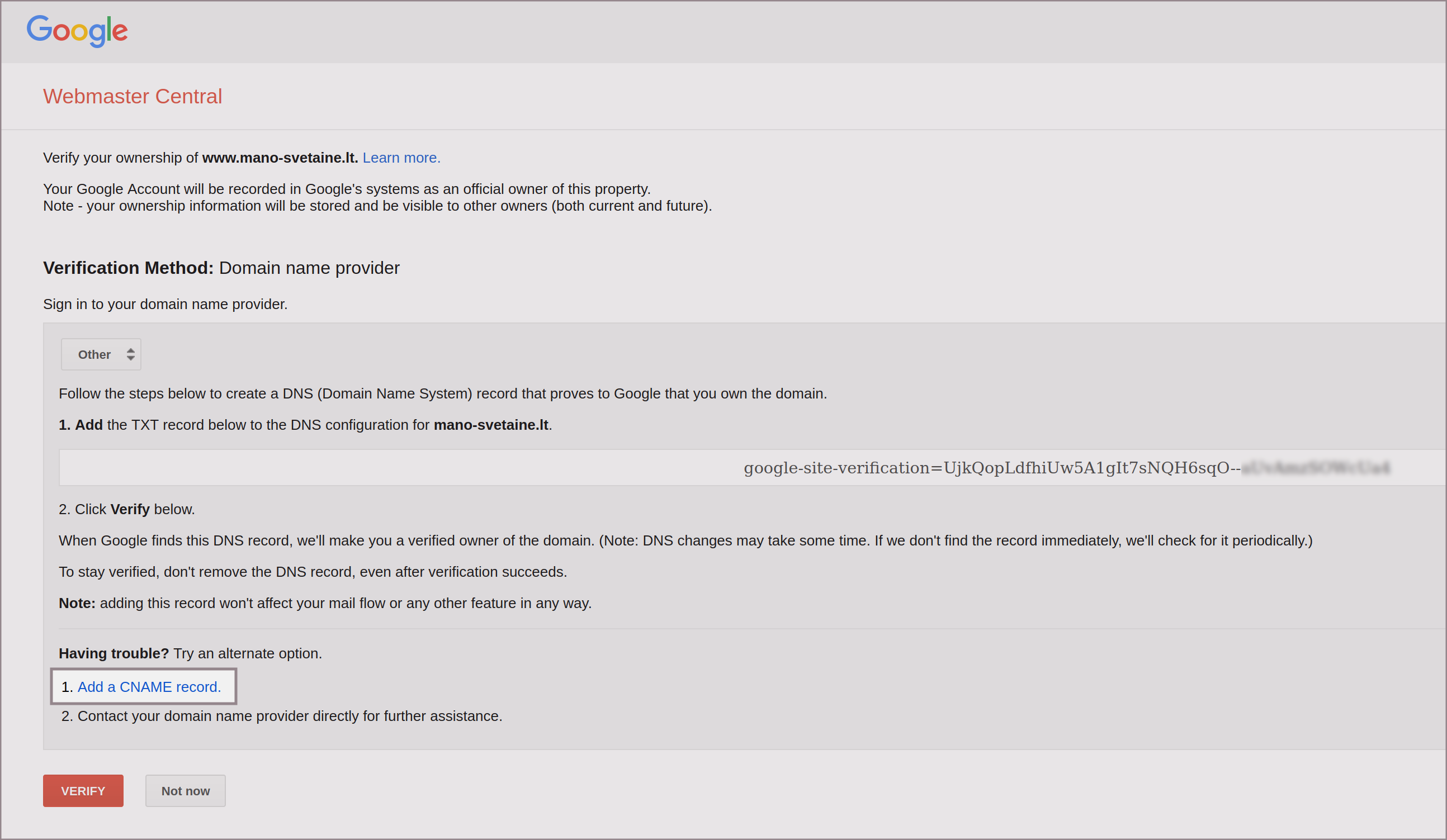Viewport: 1447px width, 840px height.
Task: Open the Learn more link
Action: point(401,158)
